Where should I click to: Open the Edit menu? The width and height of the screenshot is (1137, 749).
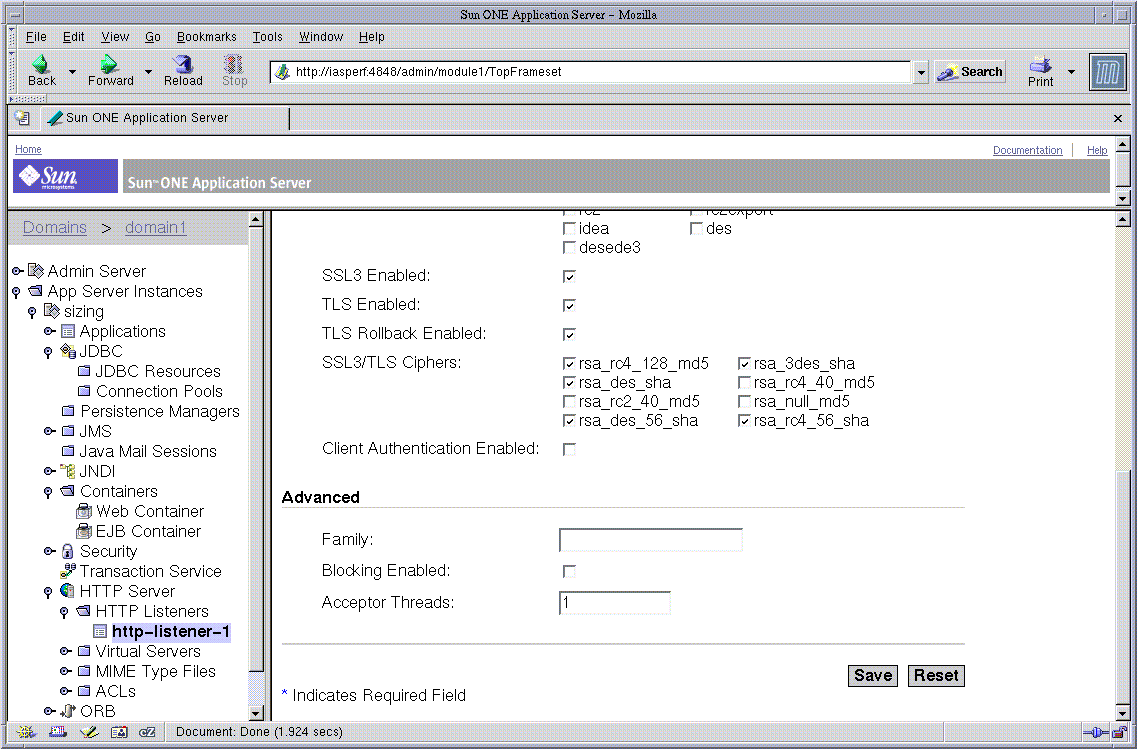click(73, 37)
